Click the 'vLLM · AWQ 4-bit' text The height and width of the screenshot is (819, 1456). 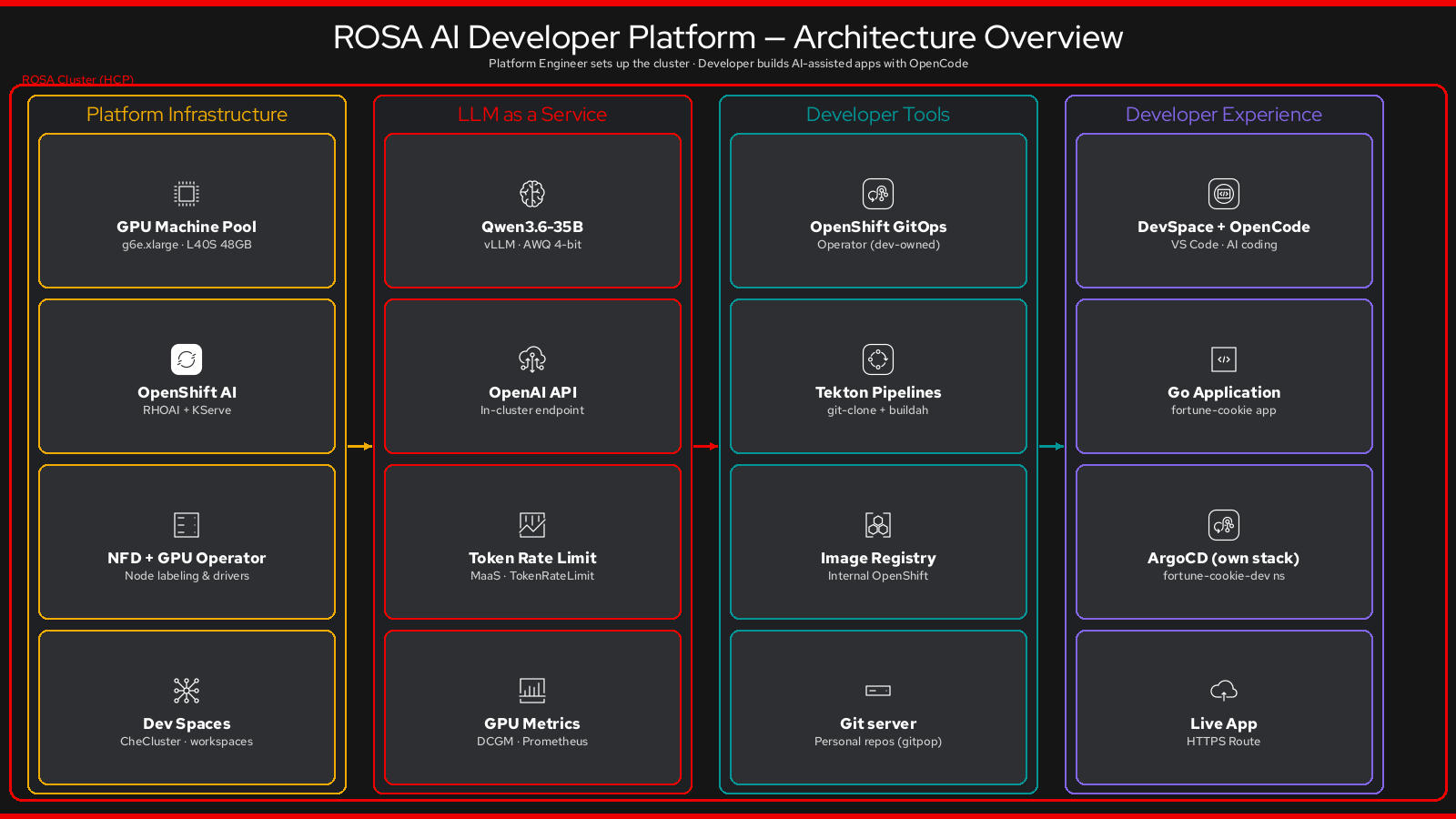(x=532, y=245)
